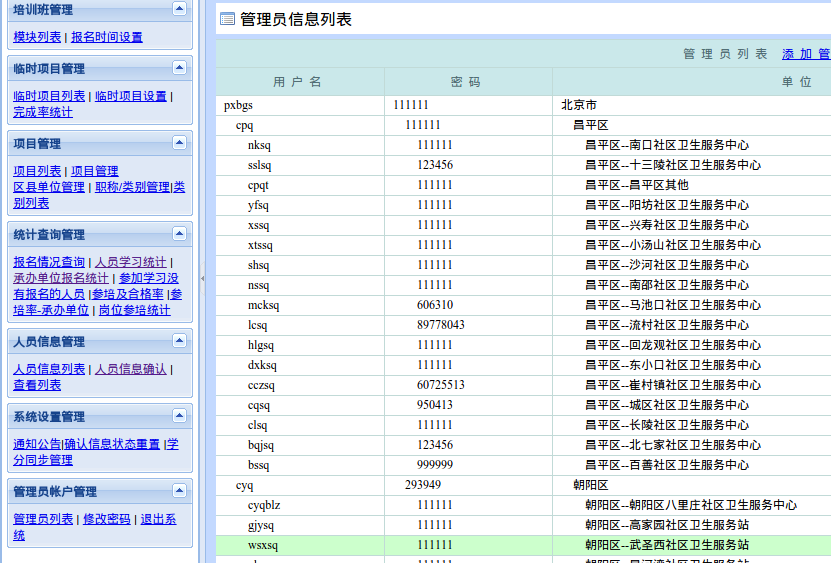
Task: Collapse the 系统设置管理 panel
Action: click(x=179, y=416)
